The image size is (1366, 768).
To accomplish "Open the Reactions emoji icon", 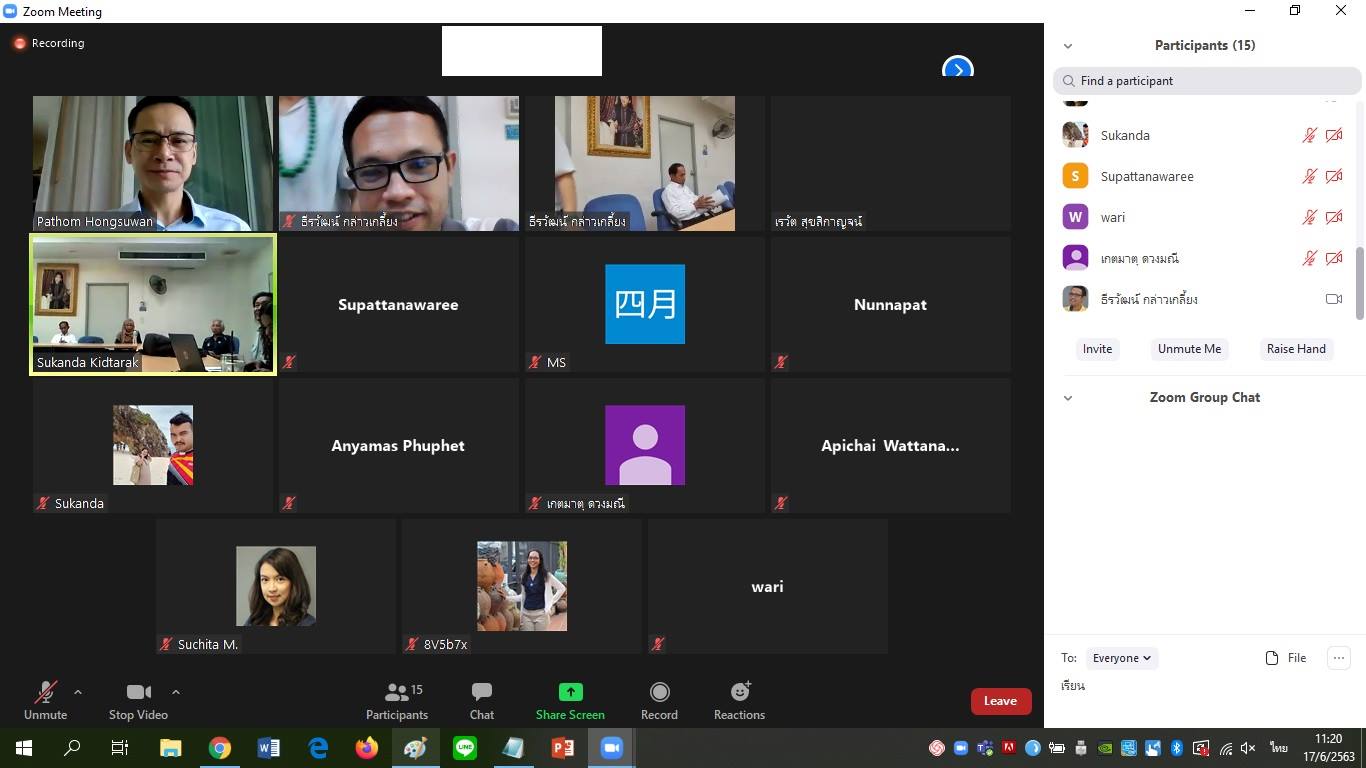I will pos(740,692).
